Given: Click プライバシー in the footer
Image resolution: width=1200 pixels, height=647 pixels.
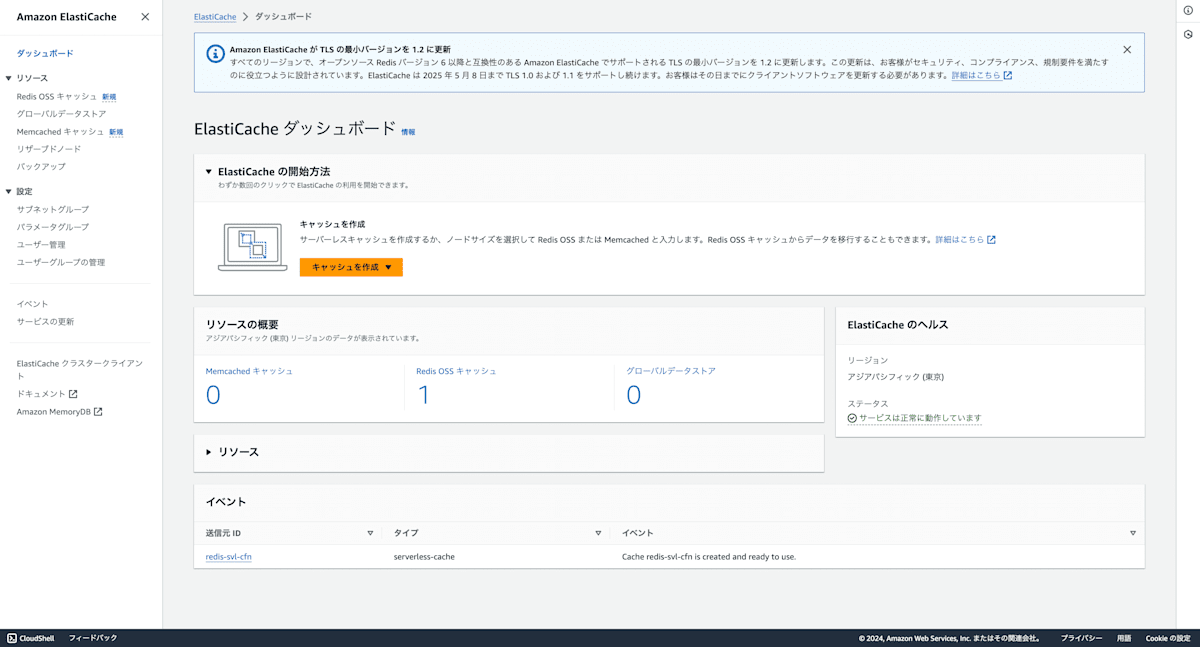Looking at the screenshot, I should (x=1081, y=638).
